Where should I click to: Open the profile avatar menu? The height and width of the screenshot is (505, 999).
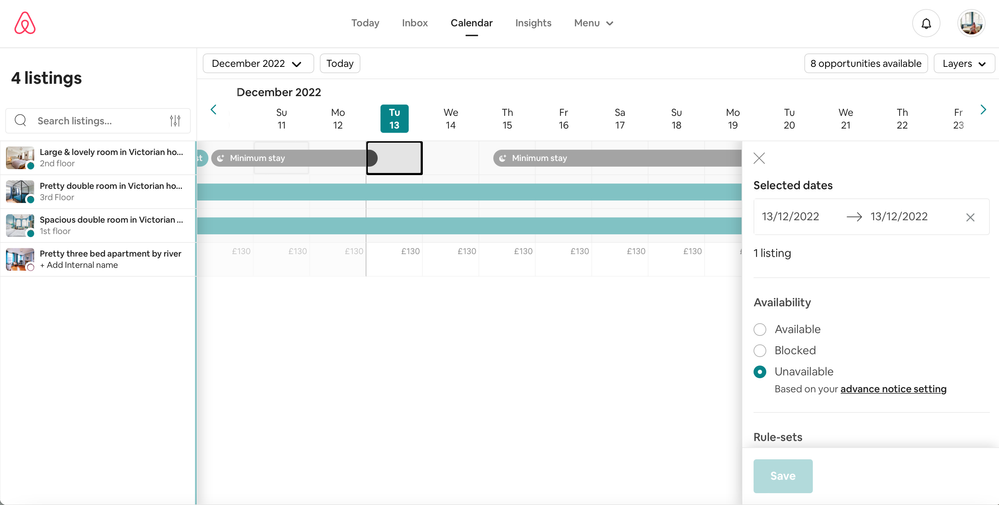click(x=971, y=23)
